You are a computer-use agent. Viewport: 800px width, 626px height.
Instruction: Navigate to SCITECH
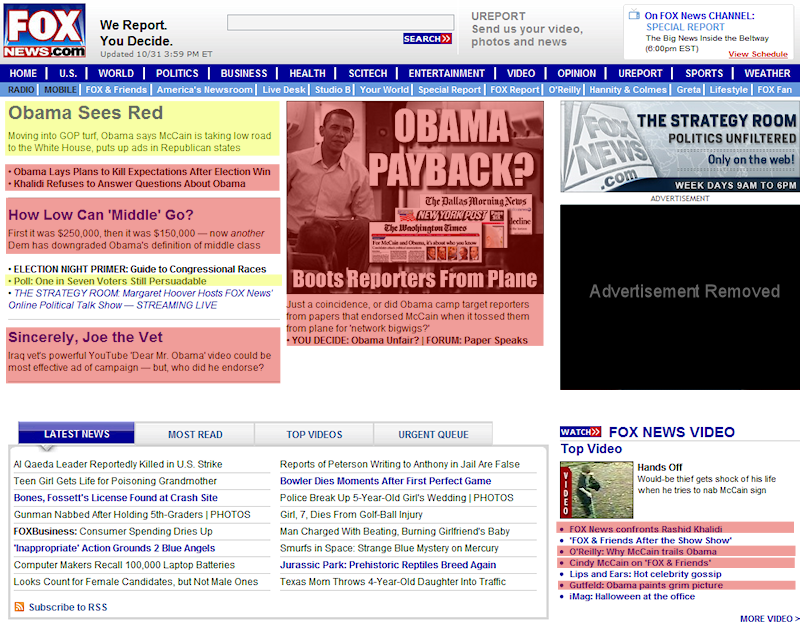point(368,73)
